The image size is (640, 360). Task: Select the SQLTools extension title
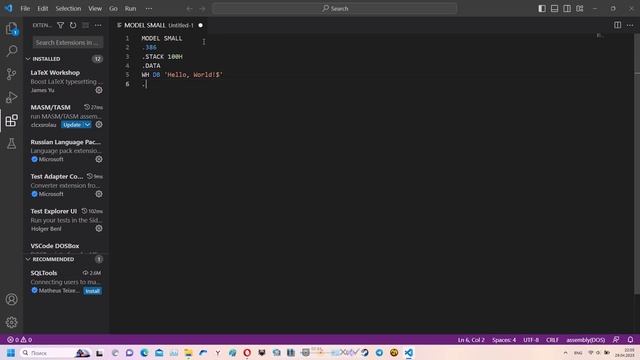(44, 273)
